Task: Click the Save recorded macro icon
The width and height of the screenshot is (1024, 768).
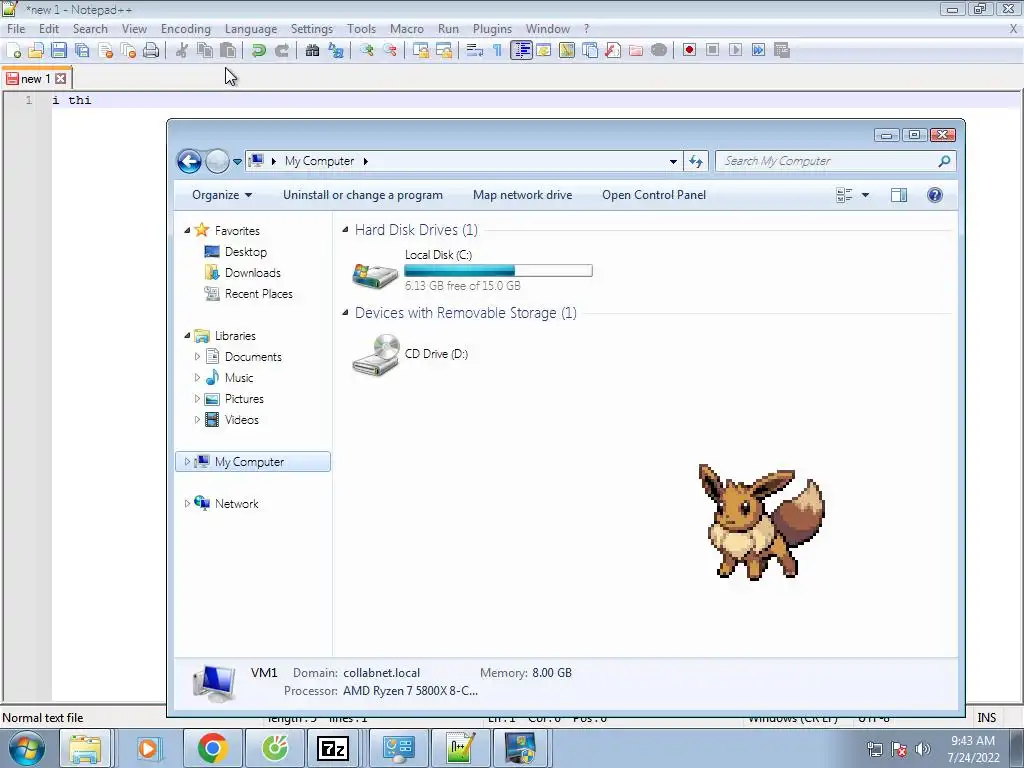Action: point(782,50)
